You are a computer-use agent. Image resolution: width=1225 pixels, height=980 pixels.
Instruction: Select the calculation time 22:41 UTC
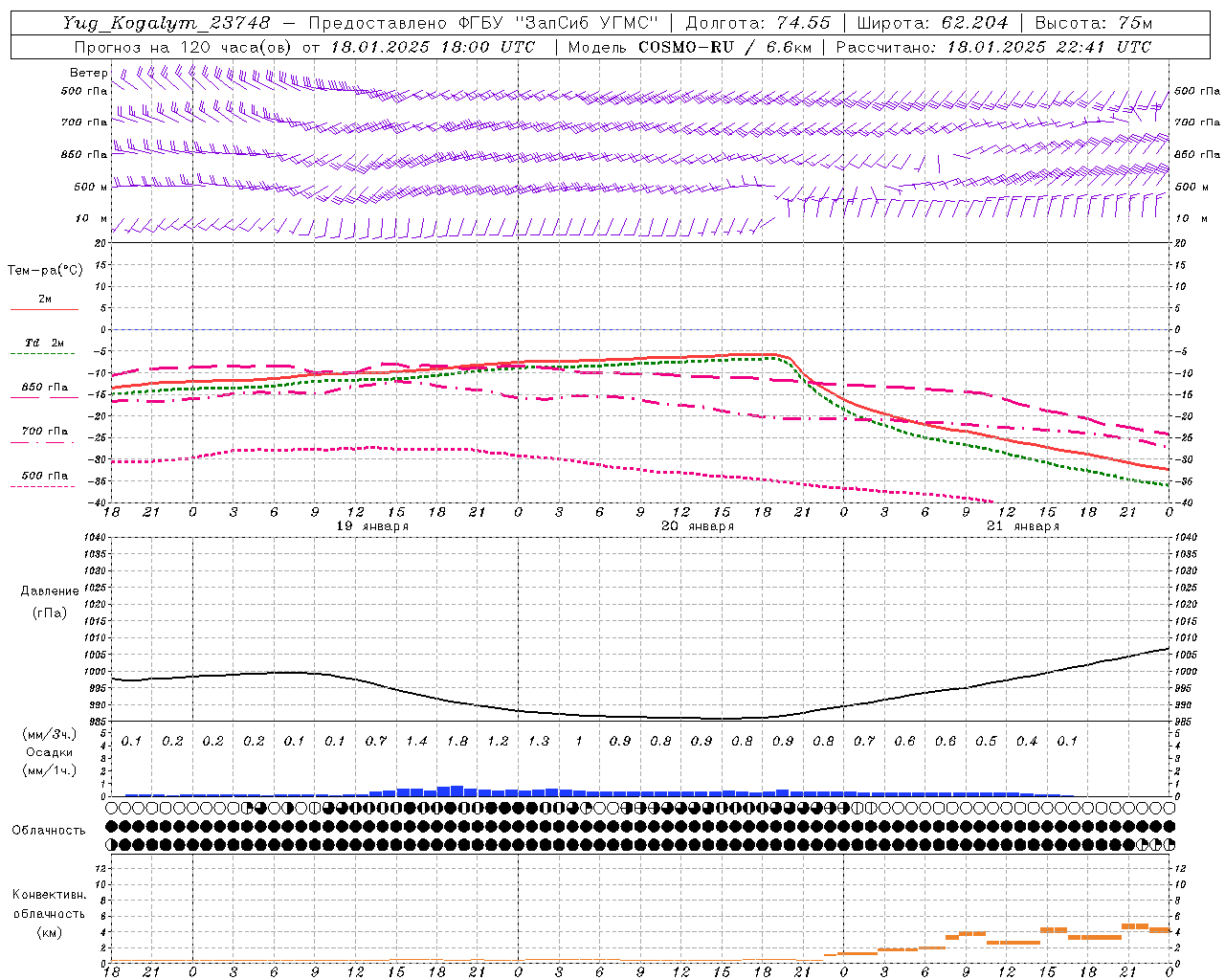coord(1102,47)
